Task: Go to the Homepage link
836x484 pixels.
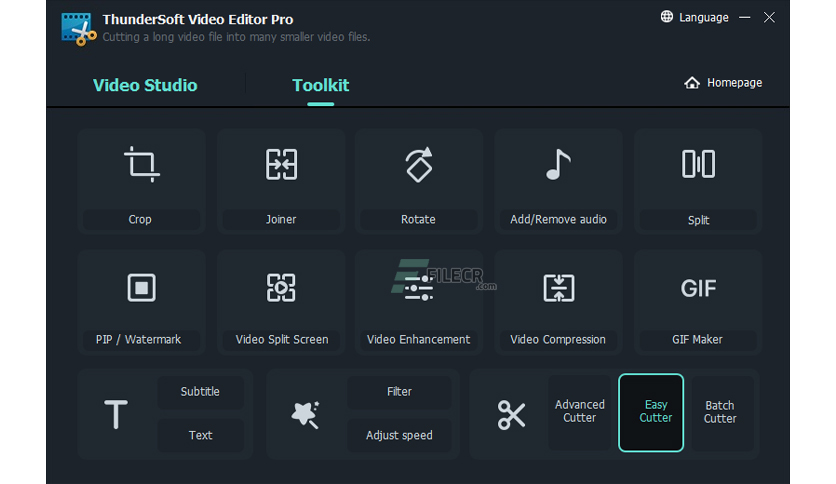Action: (734, 83)
